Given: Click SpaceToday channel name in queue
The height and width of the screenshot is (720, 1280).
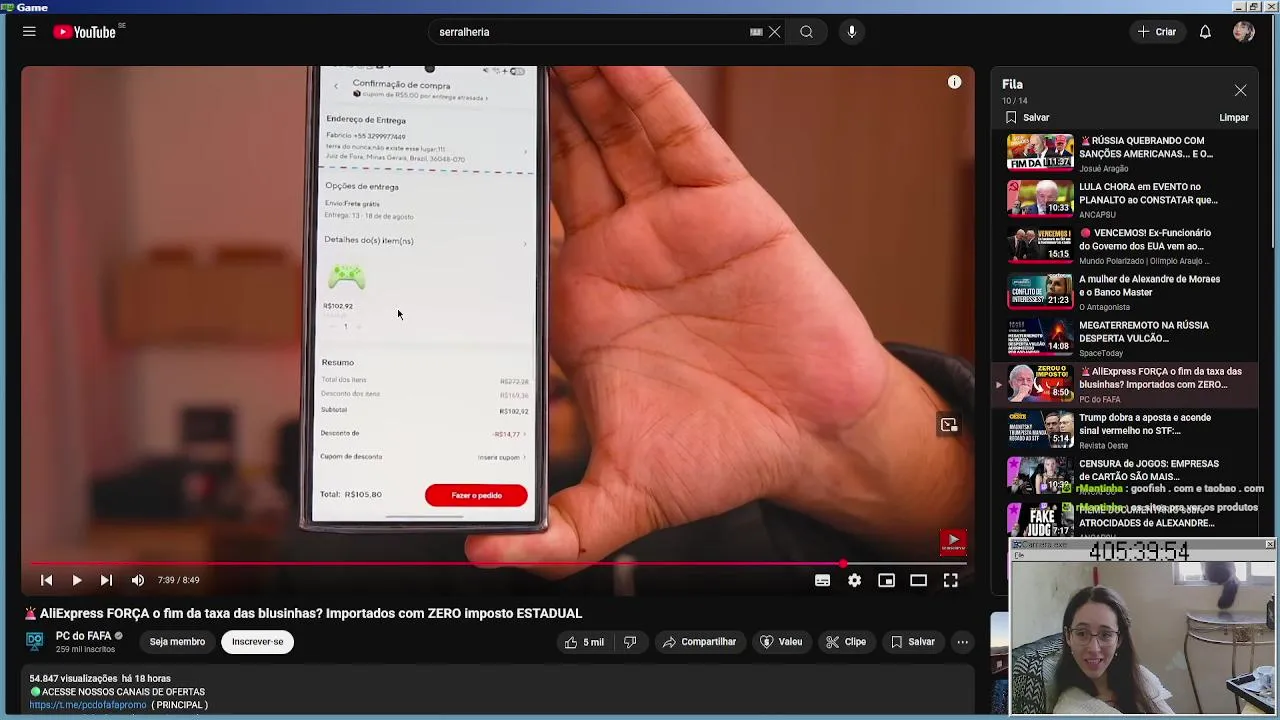Looking at the screenshot, I should [x=1101, y=353].
